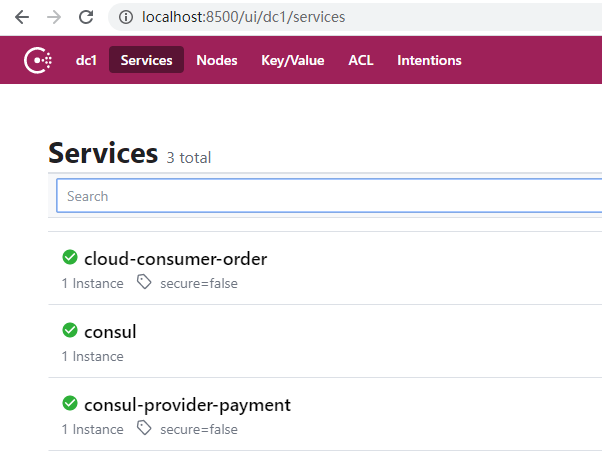Switch to the Services tab

146,60
